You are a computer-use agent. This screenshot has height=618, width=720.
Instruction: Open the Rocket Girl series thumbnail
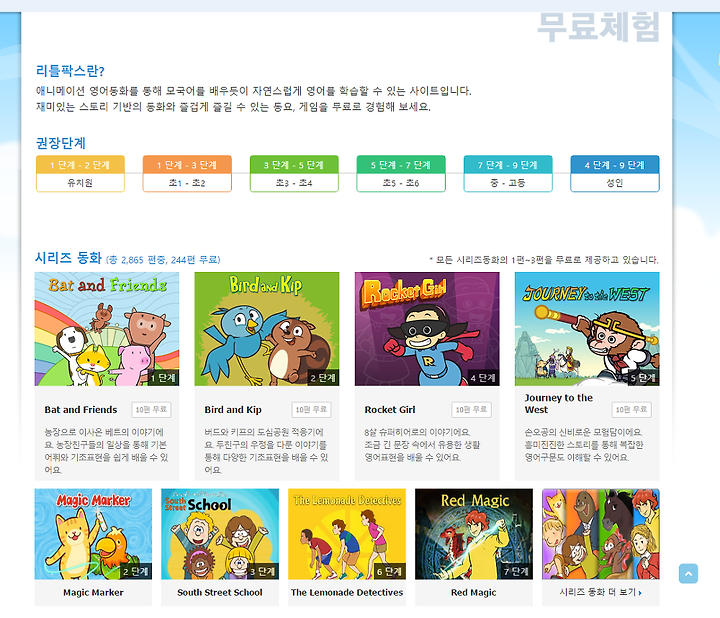427,329
